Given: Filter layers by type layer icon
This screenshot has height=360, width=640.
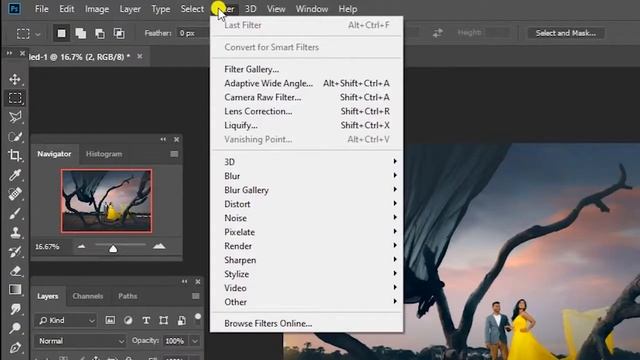Looking at the screenshot, I should (x=146, y=320).
